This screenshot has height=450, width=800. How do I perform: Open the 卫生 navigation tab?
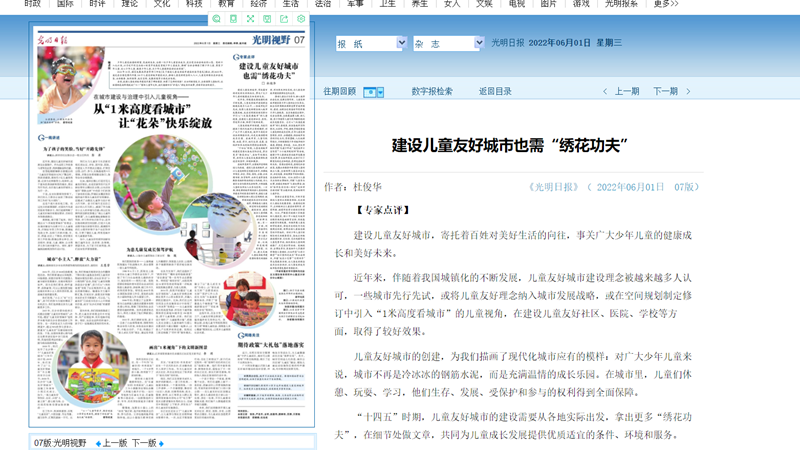388,4
